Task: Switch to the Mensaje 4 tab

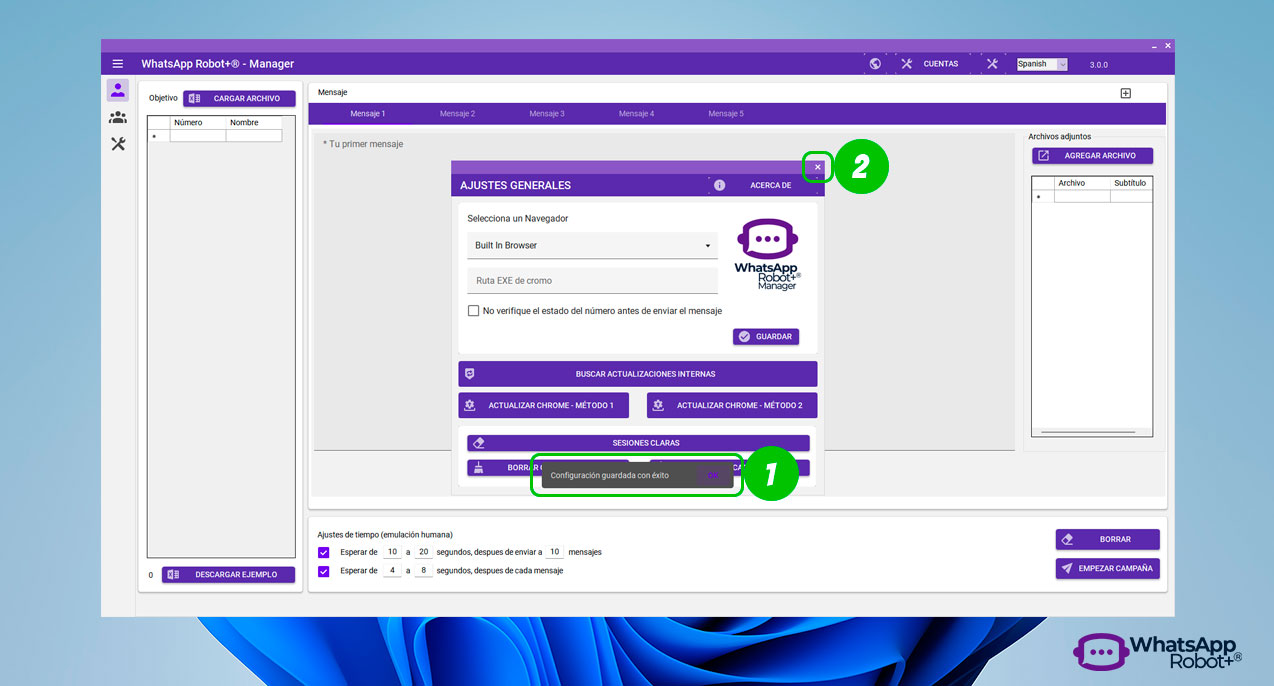Action: pos(636,114)
